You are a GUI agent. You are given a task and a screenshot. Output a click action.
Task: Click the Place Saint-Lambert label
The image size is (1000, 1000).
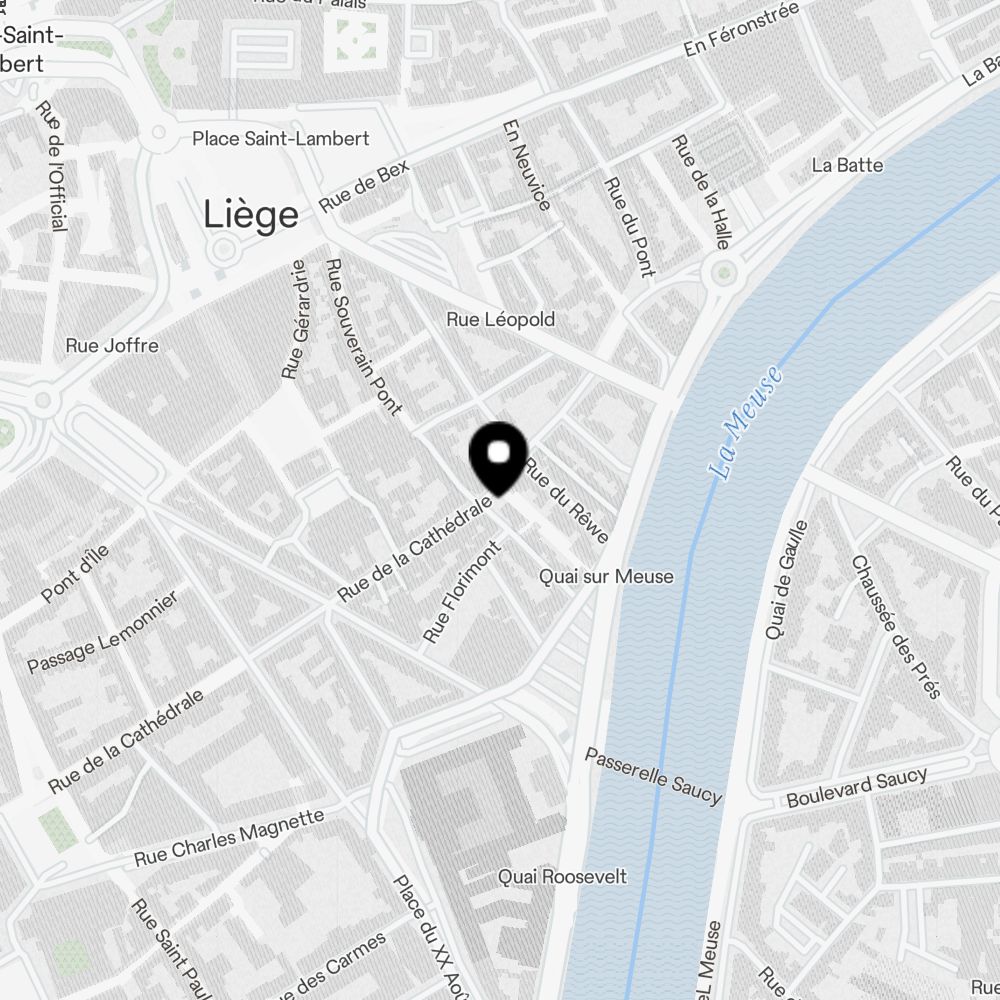tap(281, 138)
